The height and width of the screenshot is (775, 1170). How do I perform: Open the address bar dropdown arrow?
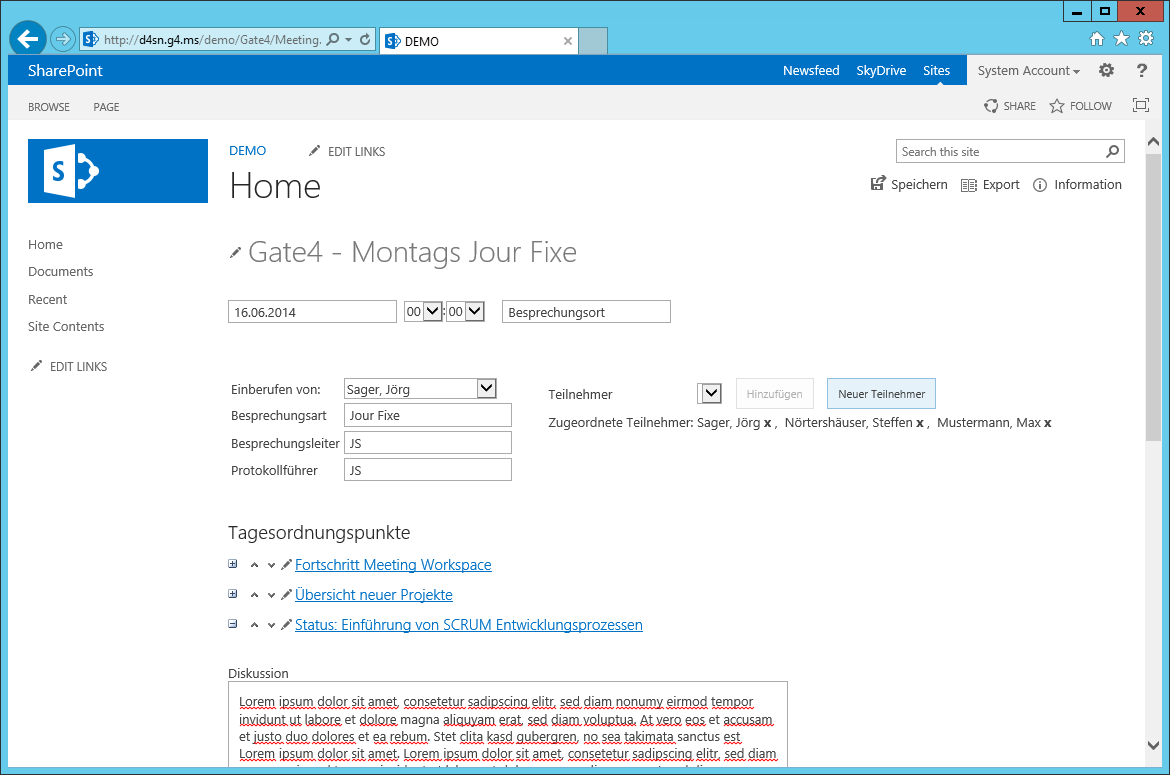348,40
